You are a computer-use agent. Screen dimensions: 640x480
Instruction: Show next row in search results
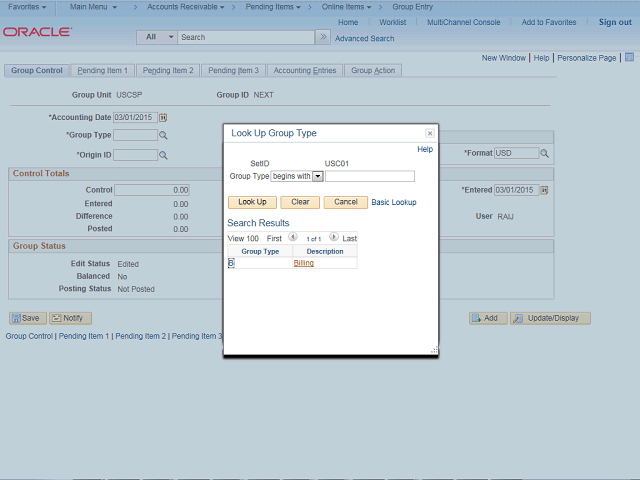pyautogui.click(x=334, y=238)
